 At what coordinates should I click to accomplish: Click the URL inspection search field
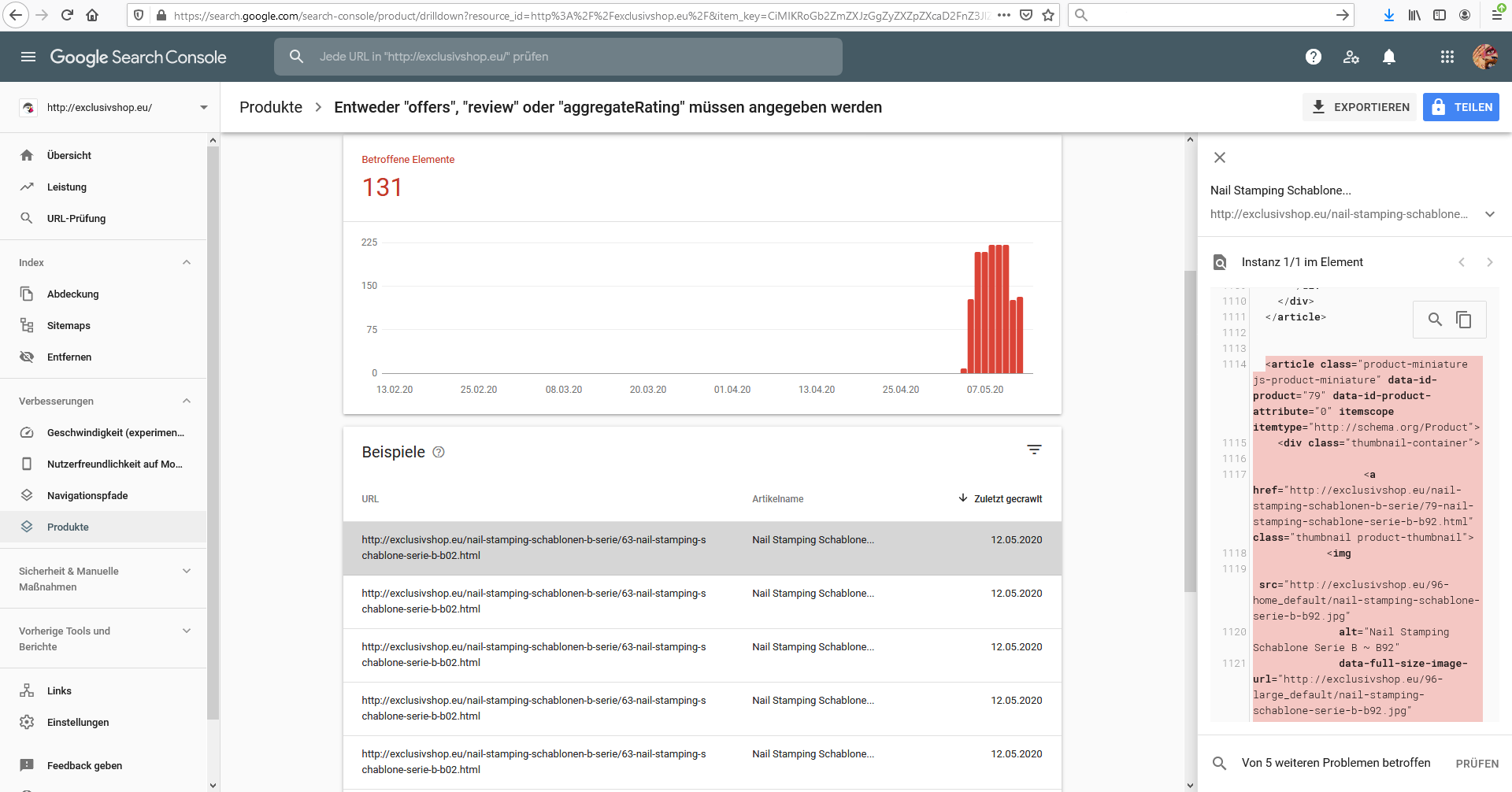click(558, 57)
